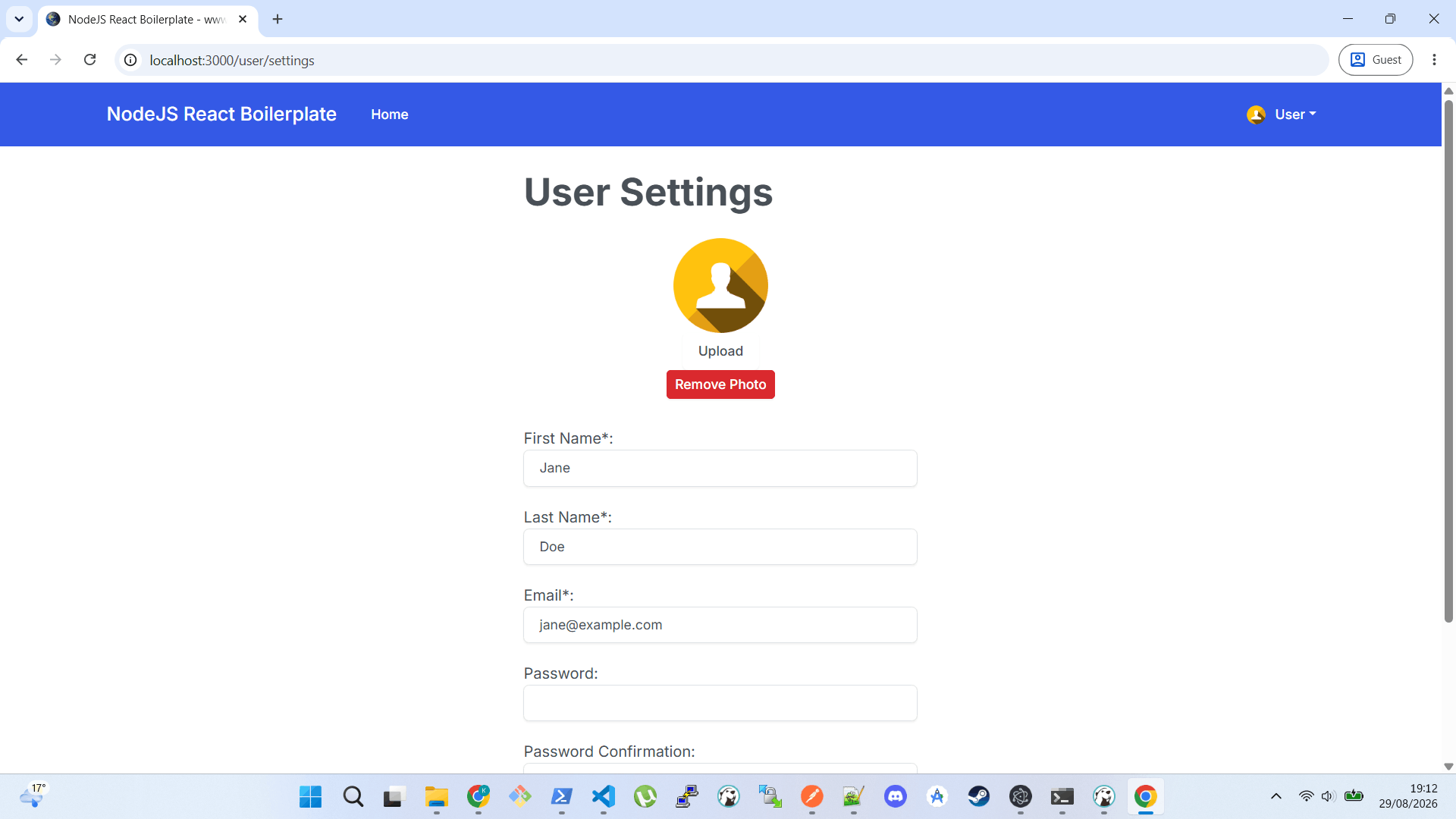Click the small user avatar in navbar
Viewport: 1456px width, 819px height.
click(x=1256, y=115)
